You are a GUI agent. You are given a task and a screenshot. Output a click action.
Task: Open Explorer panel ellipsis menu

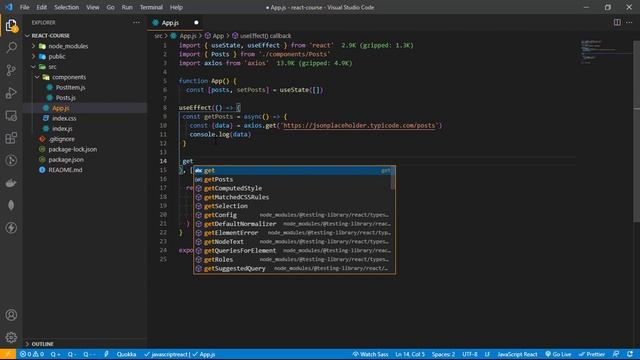(x=136, y=22)
